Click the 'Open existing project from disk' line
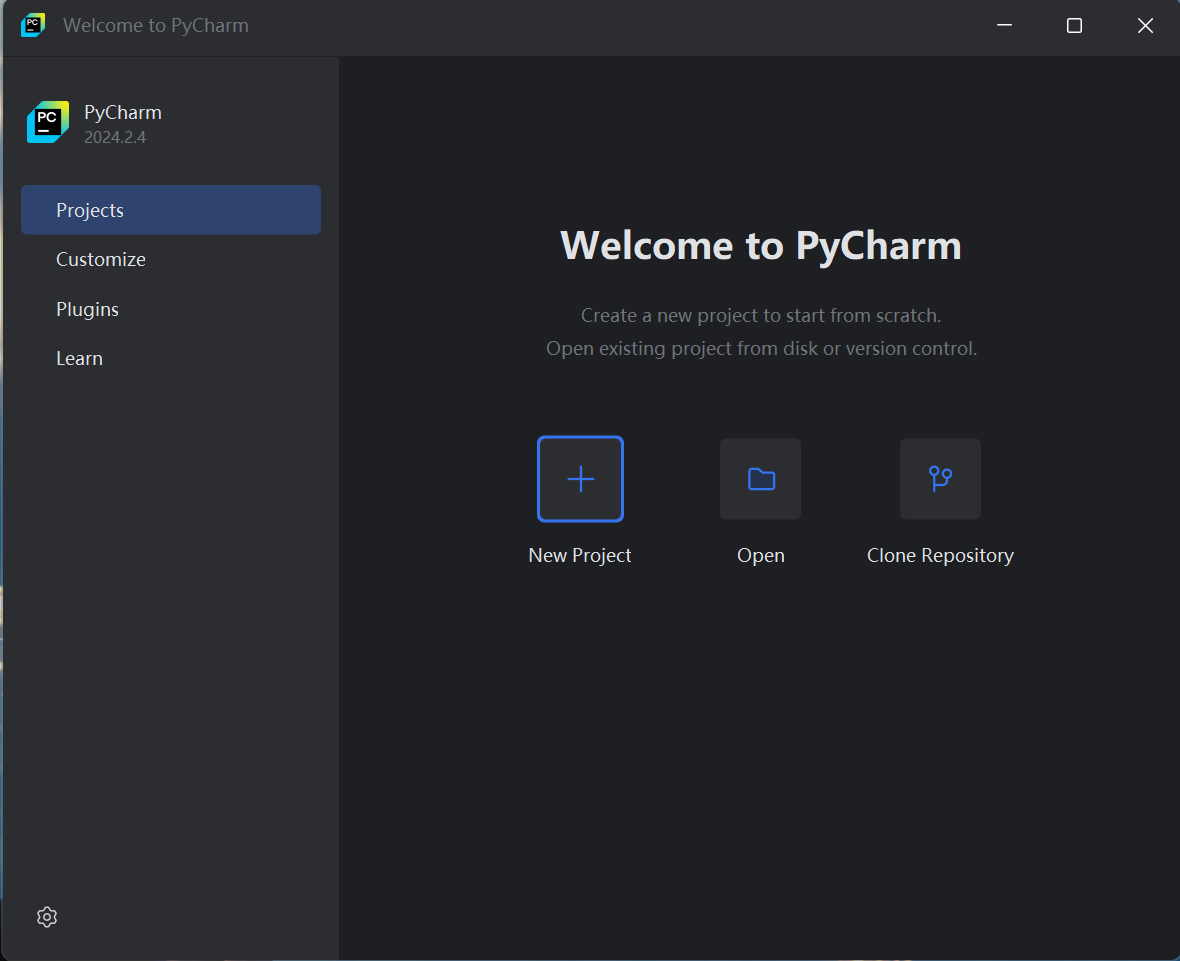Screen dimensions: 1180x961 coord(762,348)
